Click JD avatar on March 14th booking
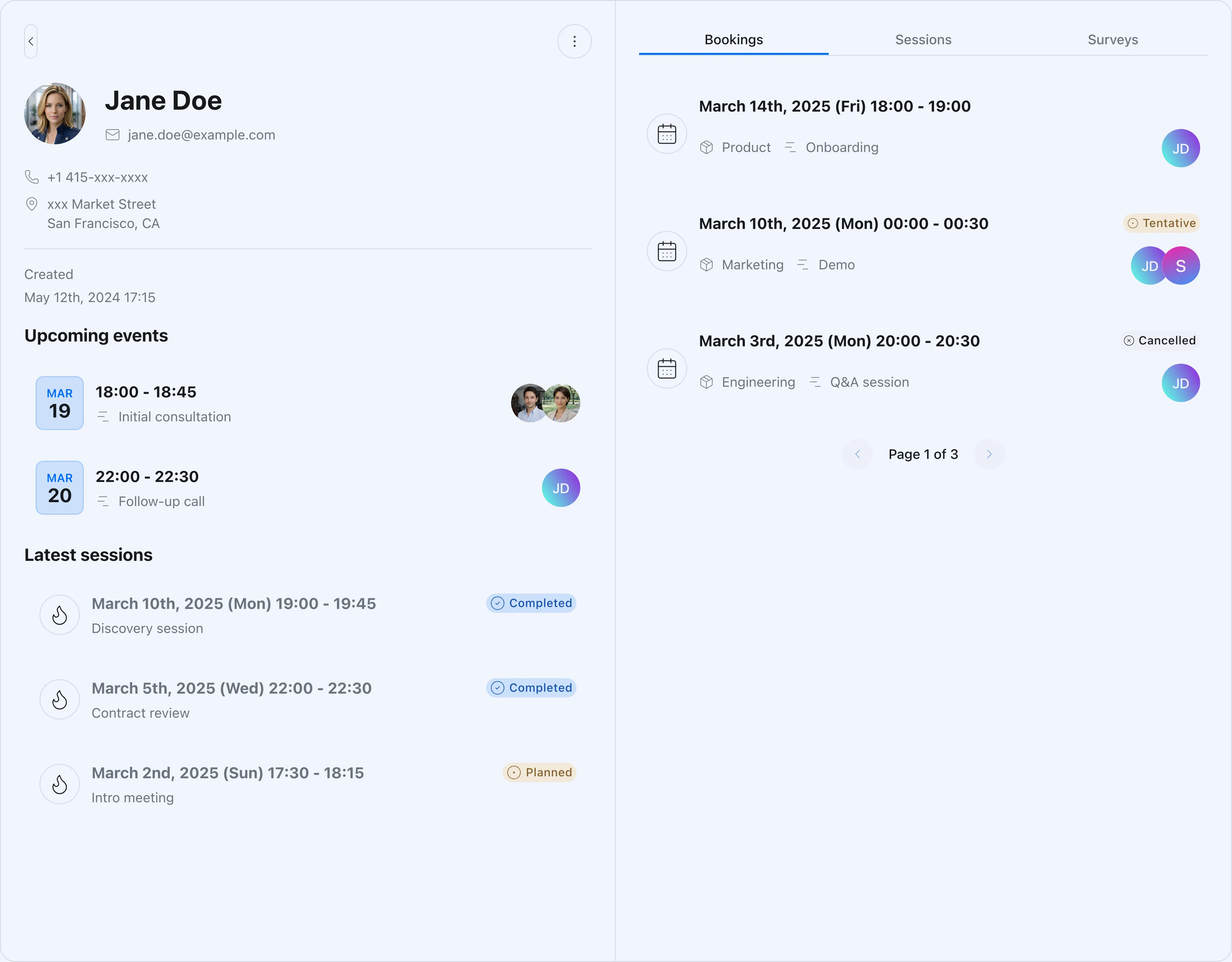The image size is (1232, 962). [1181, 148]
